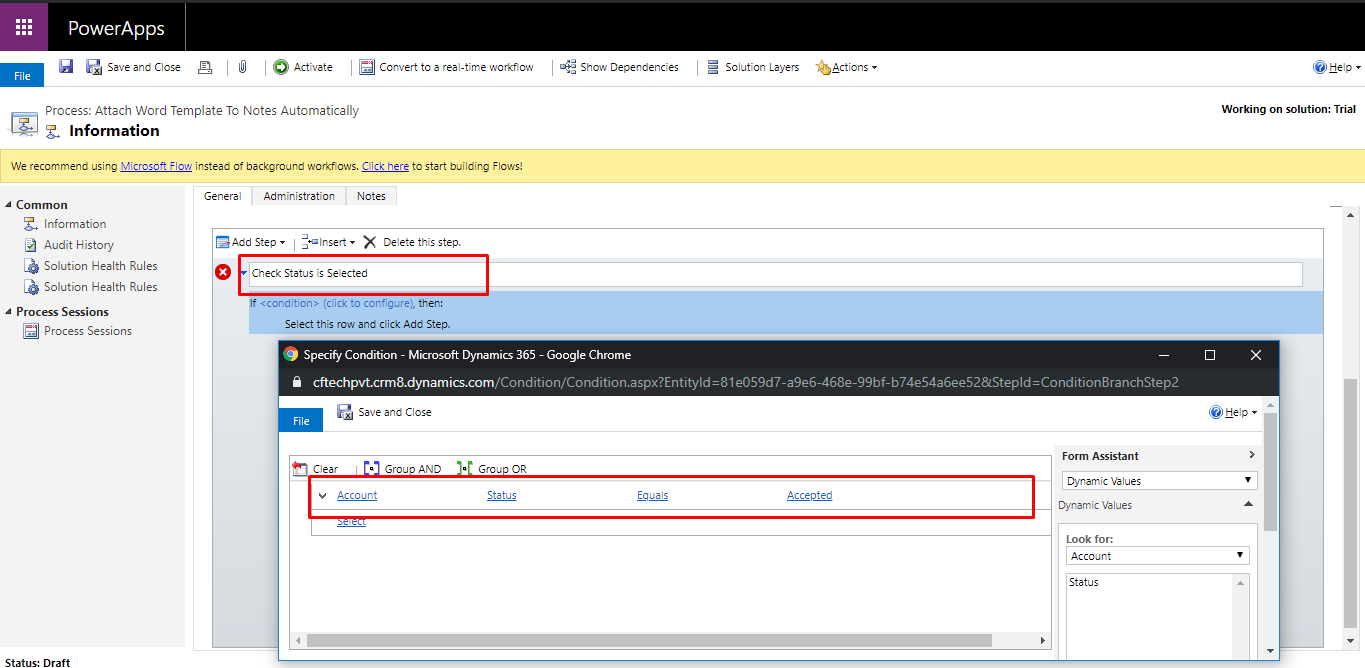
Task: Open the blue File menu in the main window
Action: [x=22, y=76]
